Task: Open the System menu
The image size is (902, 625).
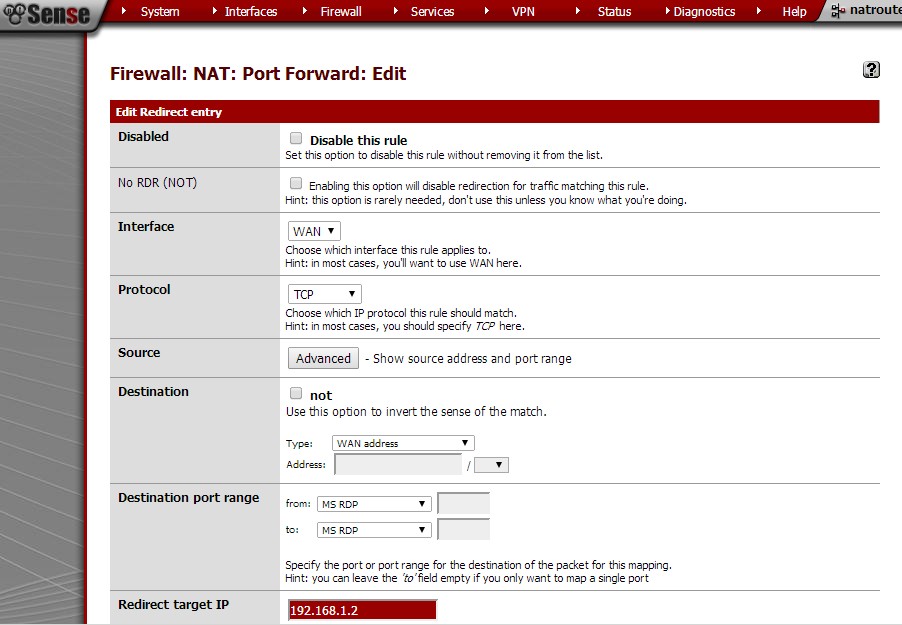Action: point(159,12)
